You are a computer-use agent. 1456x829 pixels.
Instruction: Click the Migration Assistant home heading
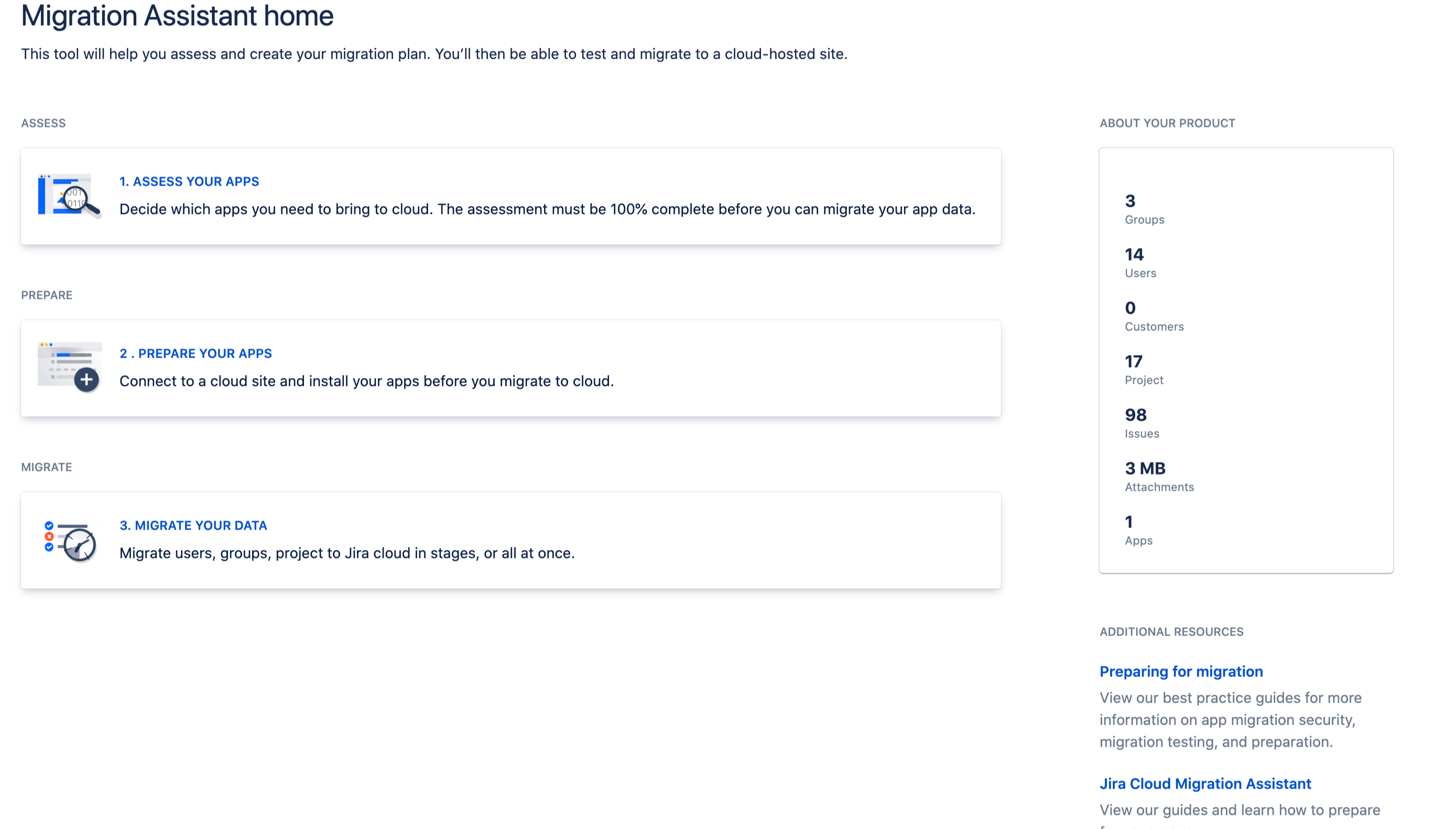tap(177, 15)
